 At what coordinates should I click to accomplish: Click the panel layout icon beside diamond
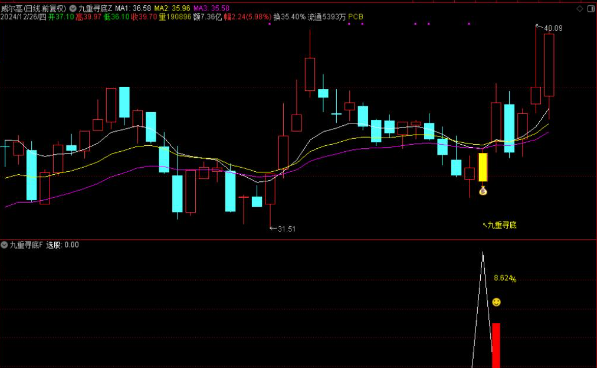591,9
